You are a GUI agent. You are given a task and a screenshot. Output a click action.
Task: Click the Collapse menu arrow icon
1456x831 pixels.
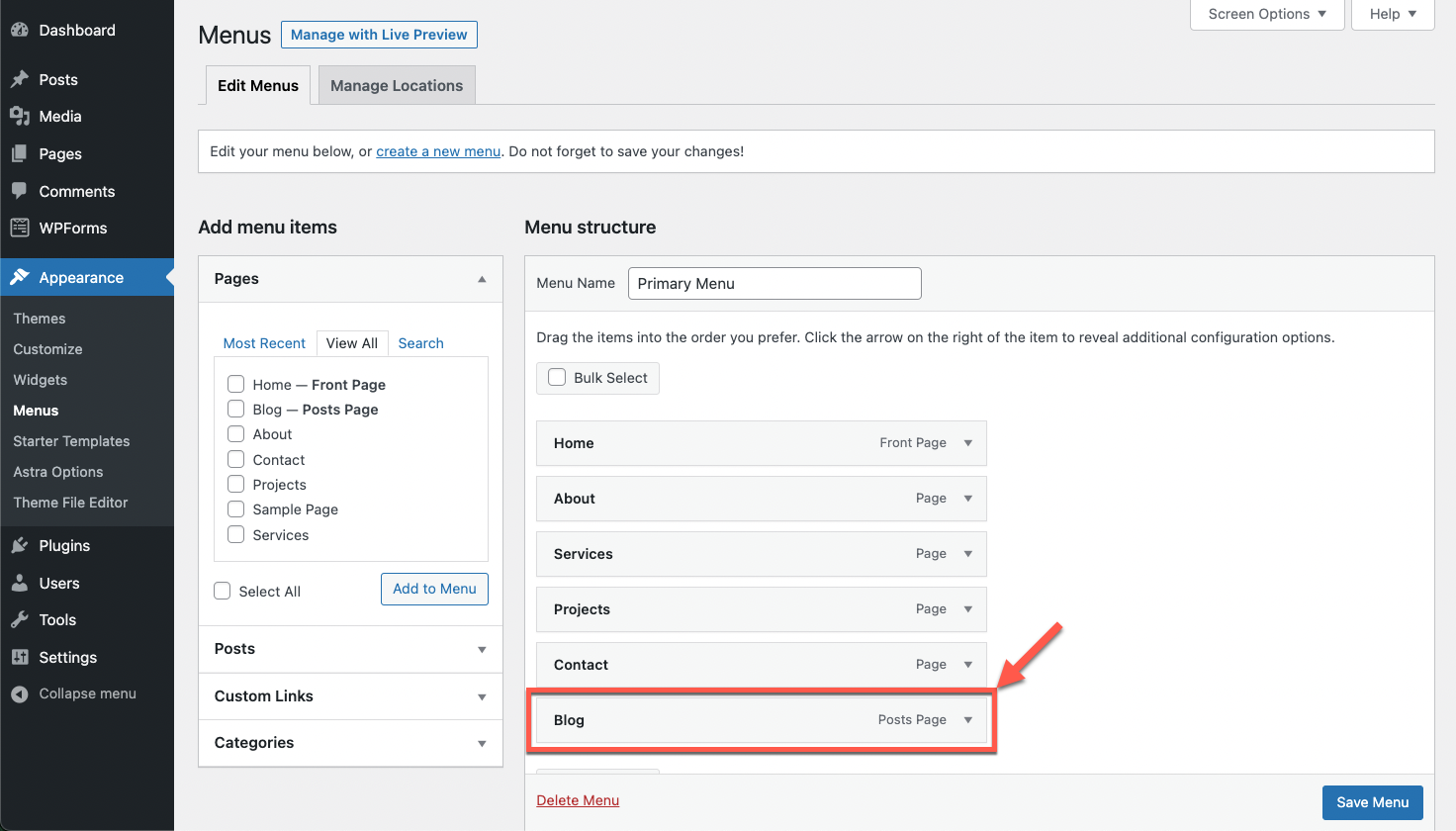tap(20, 694)
